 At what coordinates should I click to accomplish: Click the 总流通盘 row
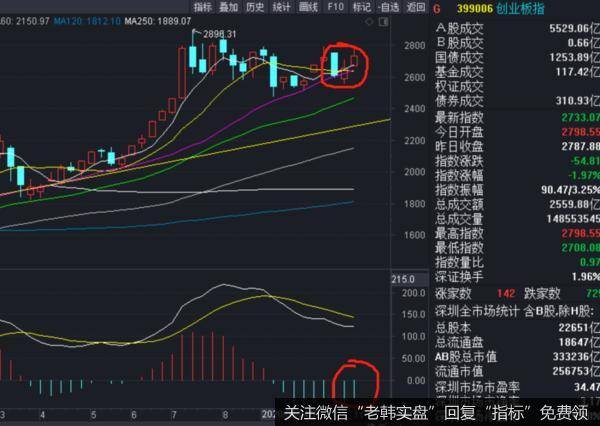click(x=517, y=342)
